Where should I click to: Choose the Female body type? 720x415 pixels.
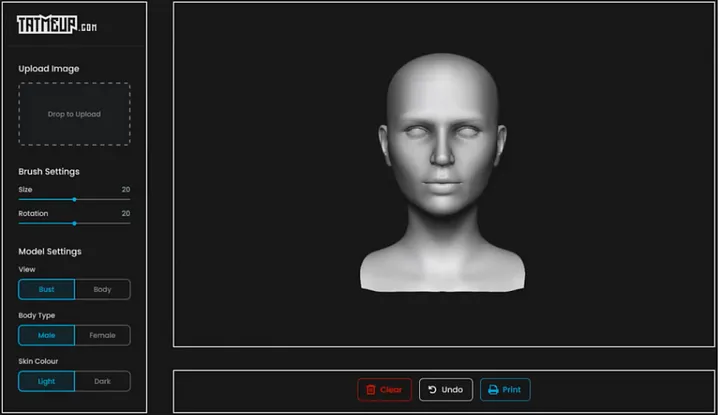click(102, 335)
